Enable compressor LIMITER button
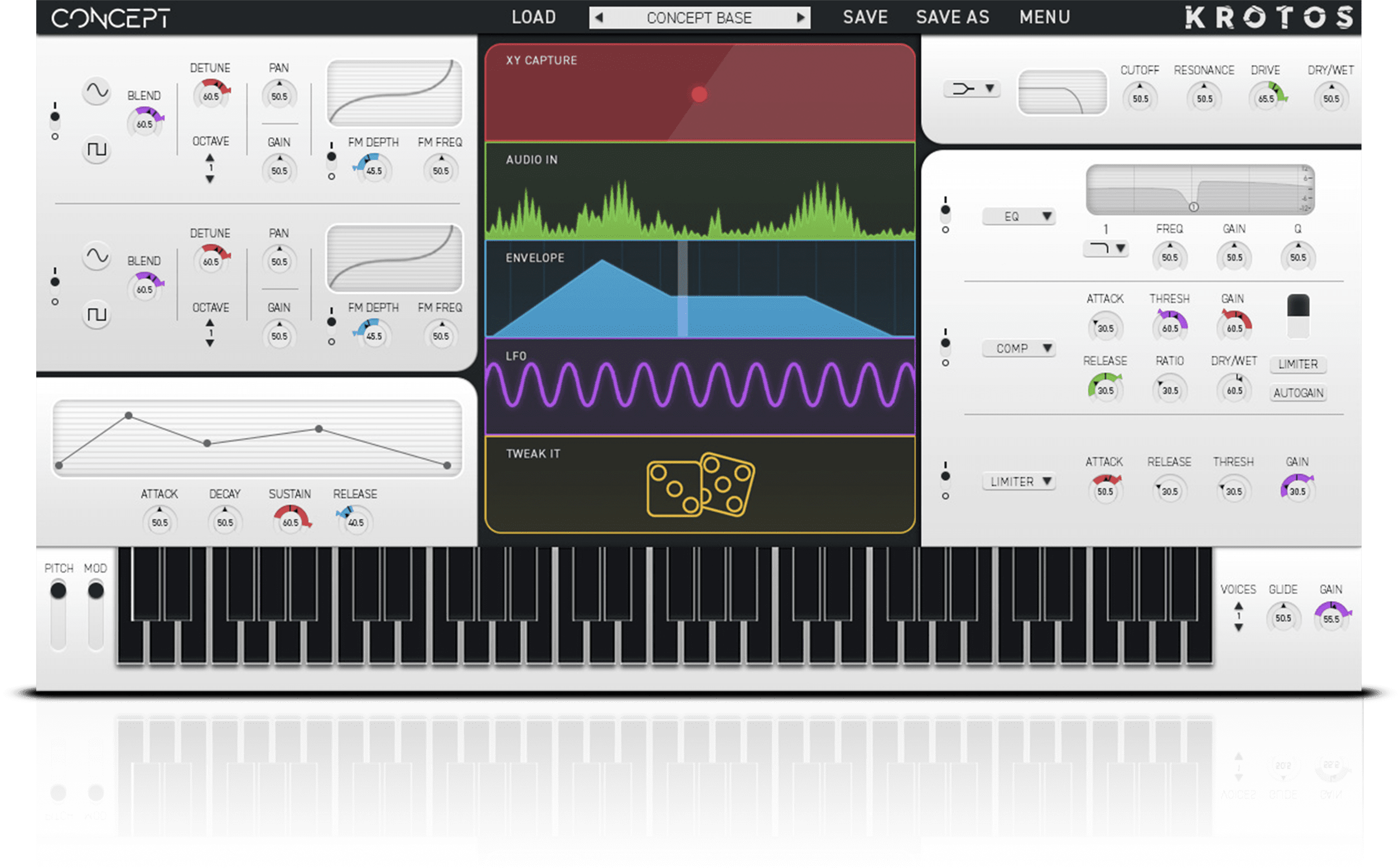The width and height of the screenshot is (1400, 868). [x=1297, y=364]
